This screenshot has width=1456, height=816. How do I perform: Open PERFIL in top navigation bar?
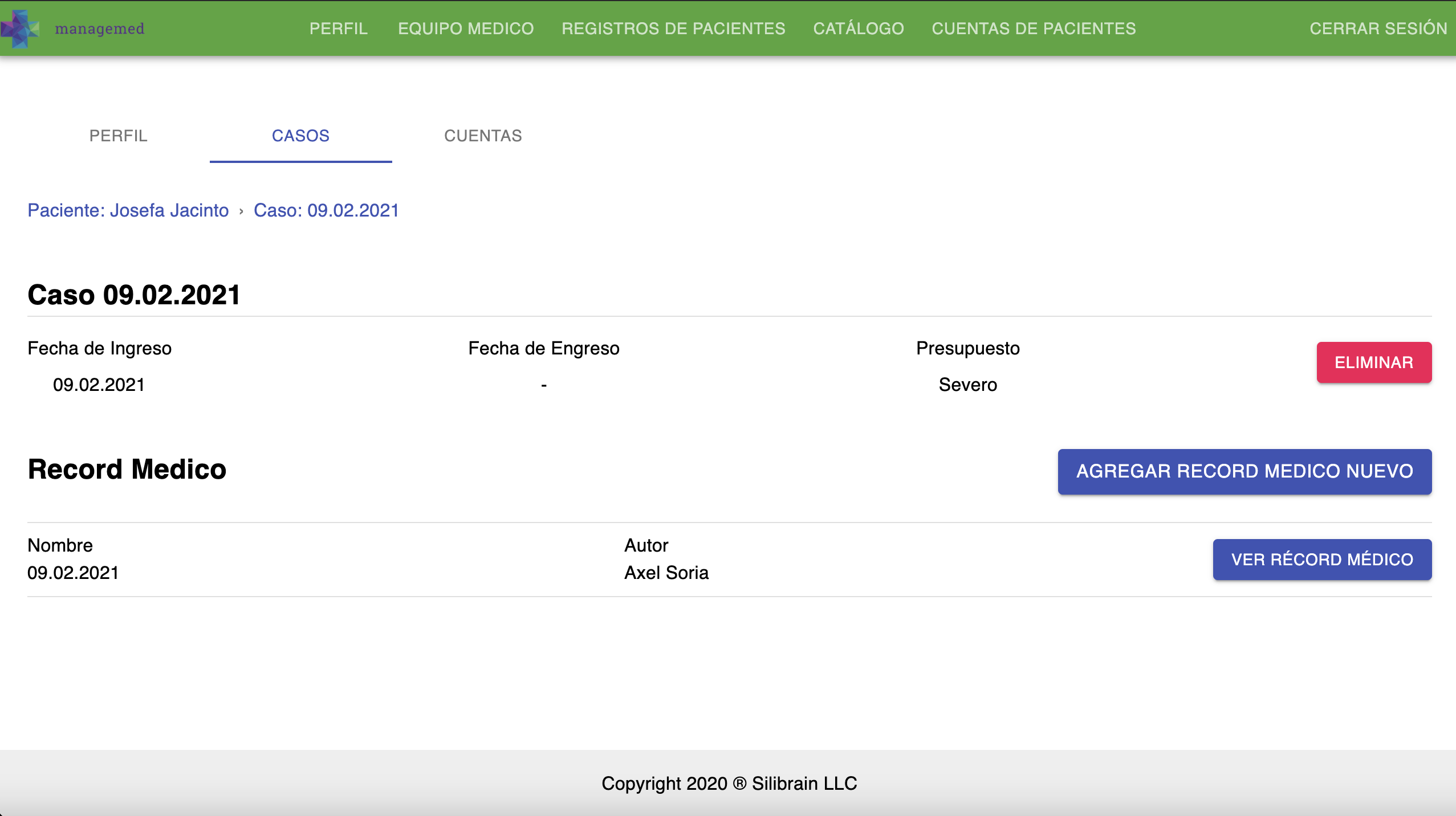(x=338, y=28)
